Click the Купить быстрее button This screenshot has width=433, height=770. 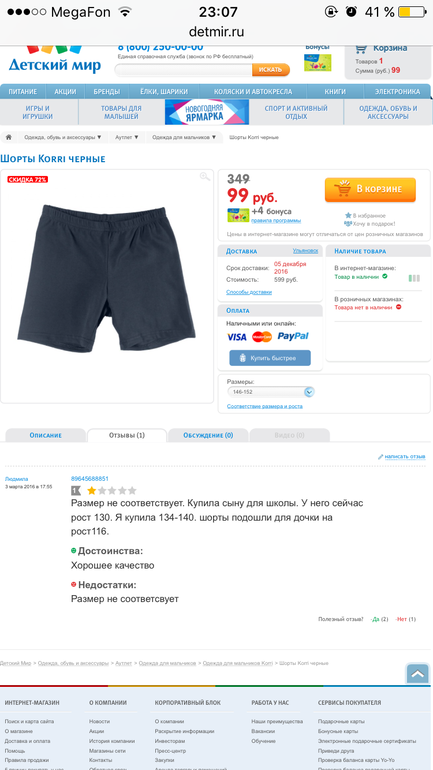click(x=270, y=358)
